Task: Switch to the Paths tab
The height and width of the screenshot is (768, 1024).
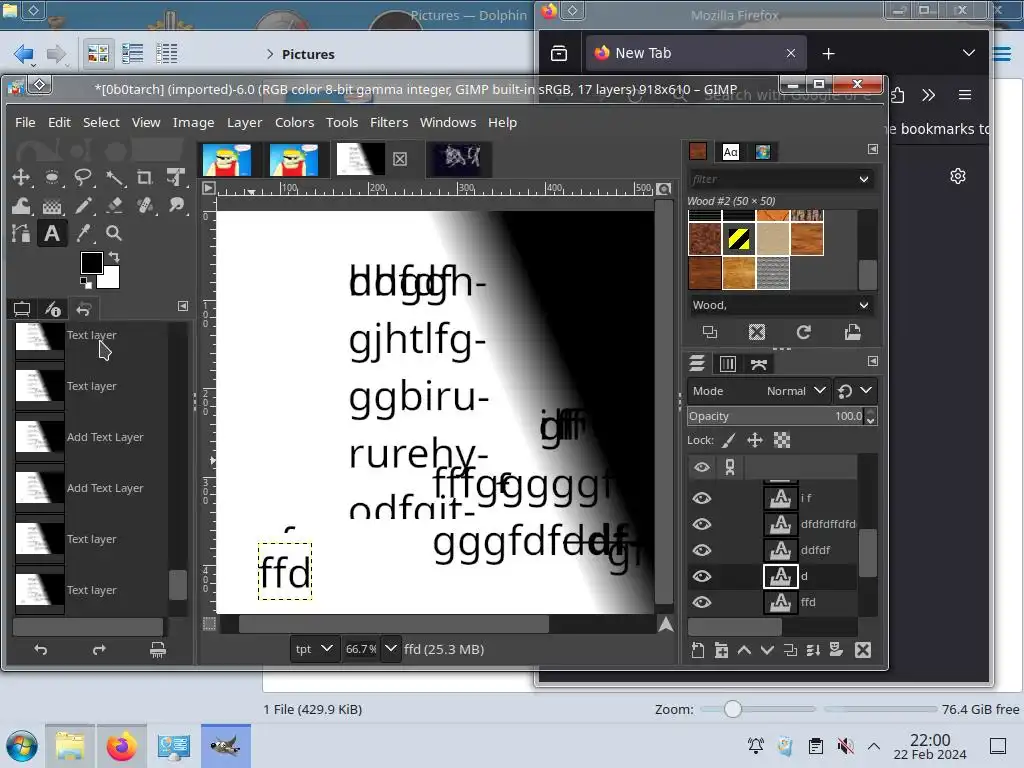Action: [x=758, y=364]
